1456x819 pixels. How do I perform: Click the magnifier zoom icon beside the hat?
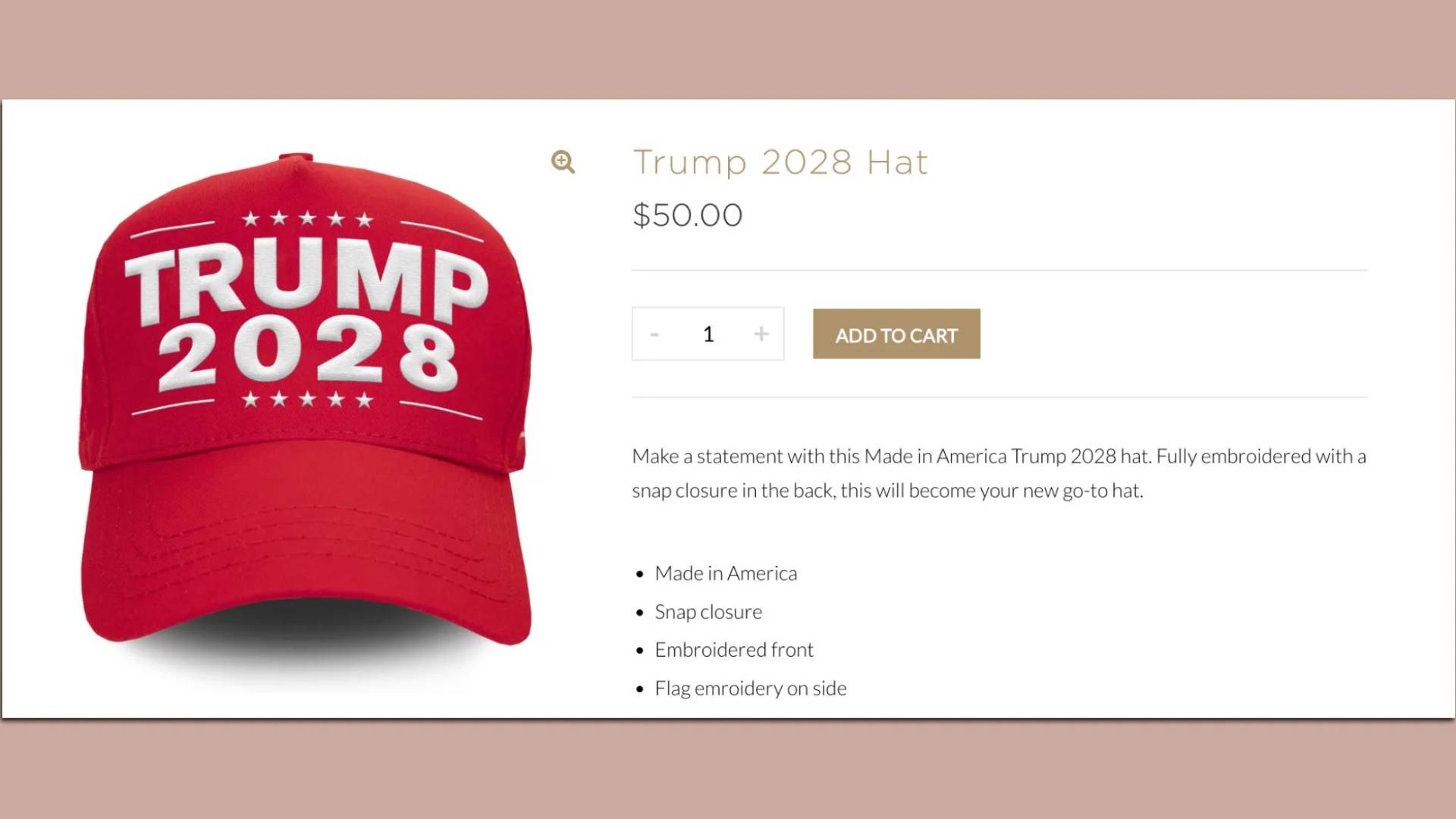click(563, 162)
